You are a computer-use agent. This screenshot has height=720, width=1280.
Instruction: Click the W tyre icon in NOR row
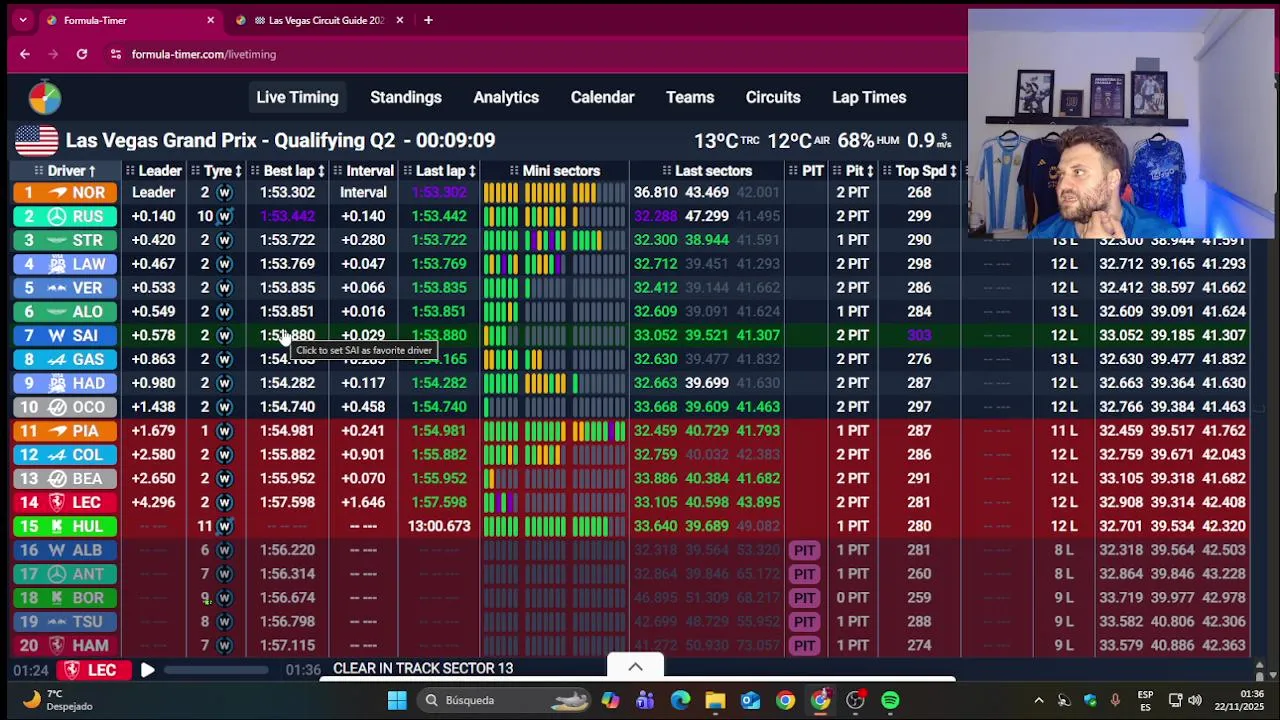[224, 193]
